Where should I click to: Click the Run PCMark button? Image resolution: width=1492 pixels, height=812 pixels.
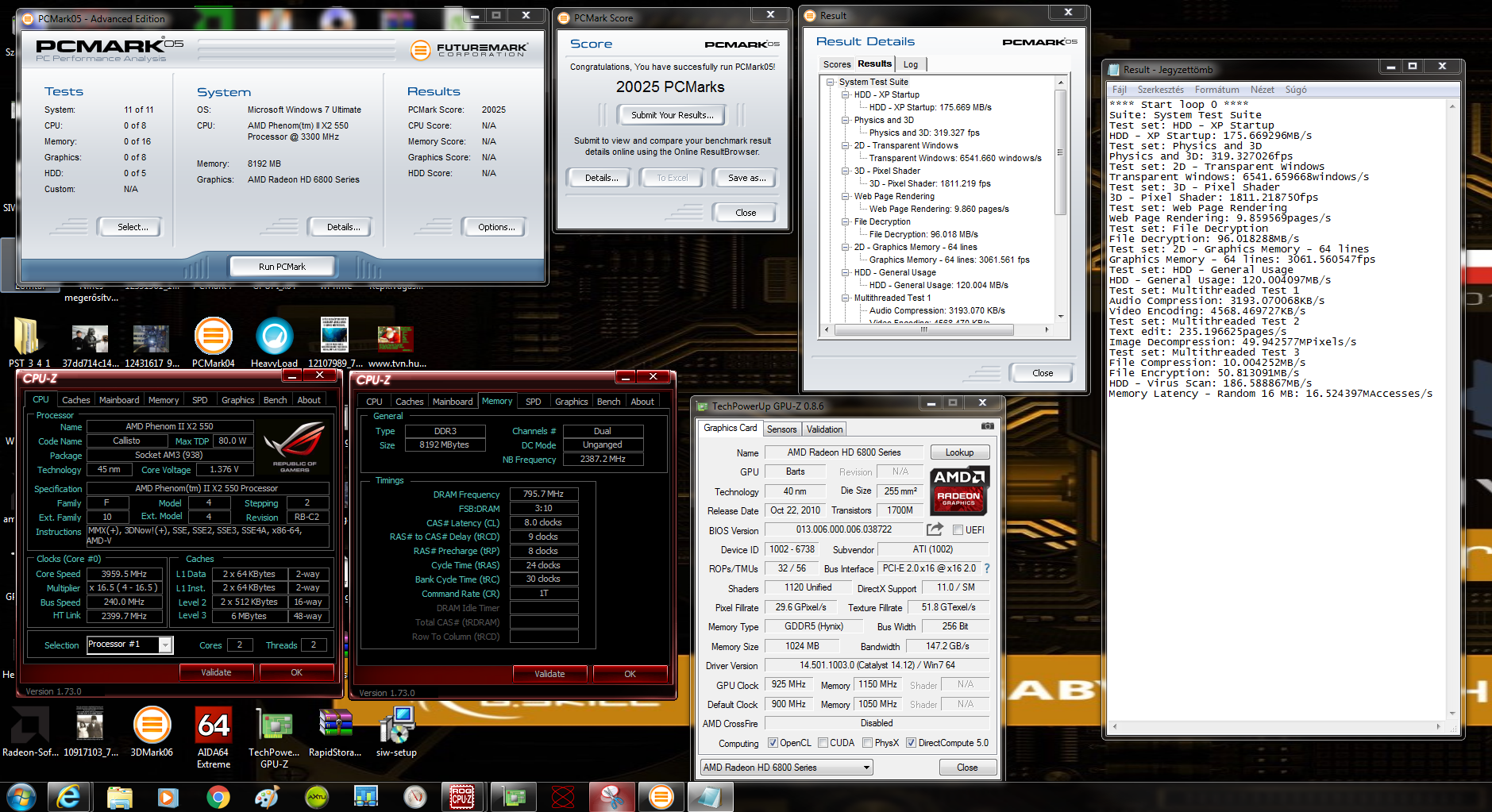click(282, 267)
